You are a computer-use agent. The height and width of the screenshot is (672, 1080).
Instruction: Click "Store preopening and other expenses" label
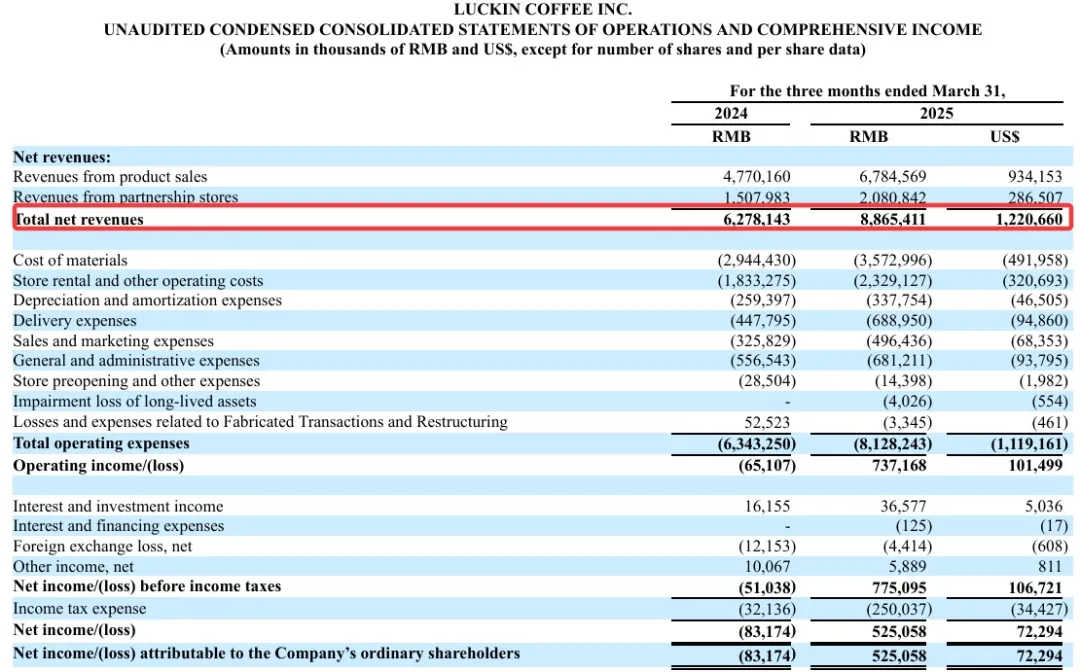136,381
